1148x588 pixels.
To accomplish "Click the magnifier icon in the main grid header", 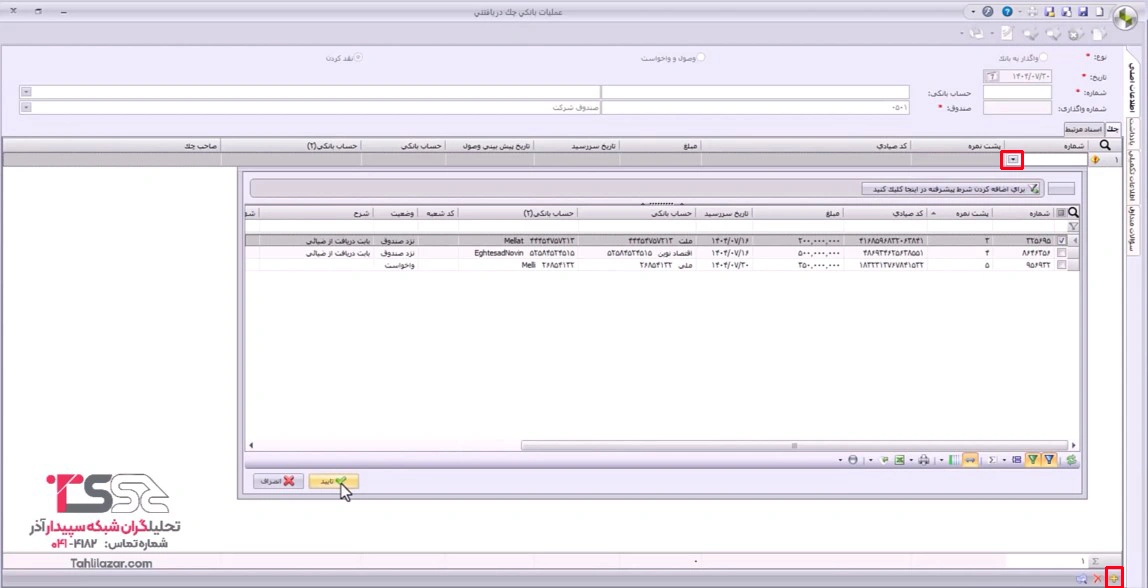I will 1105,145.
